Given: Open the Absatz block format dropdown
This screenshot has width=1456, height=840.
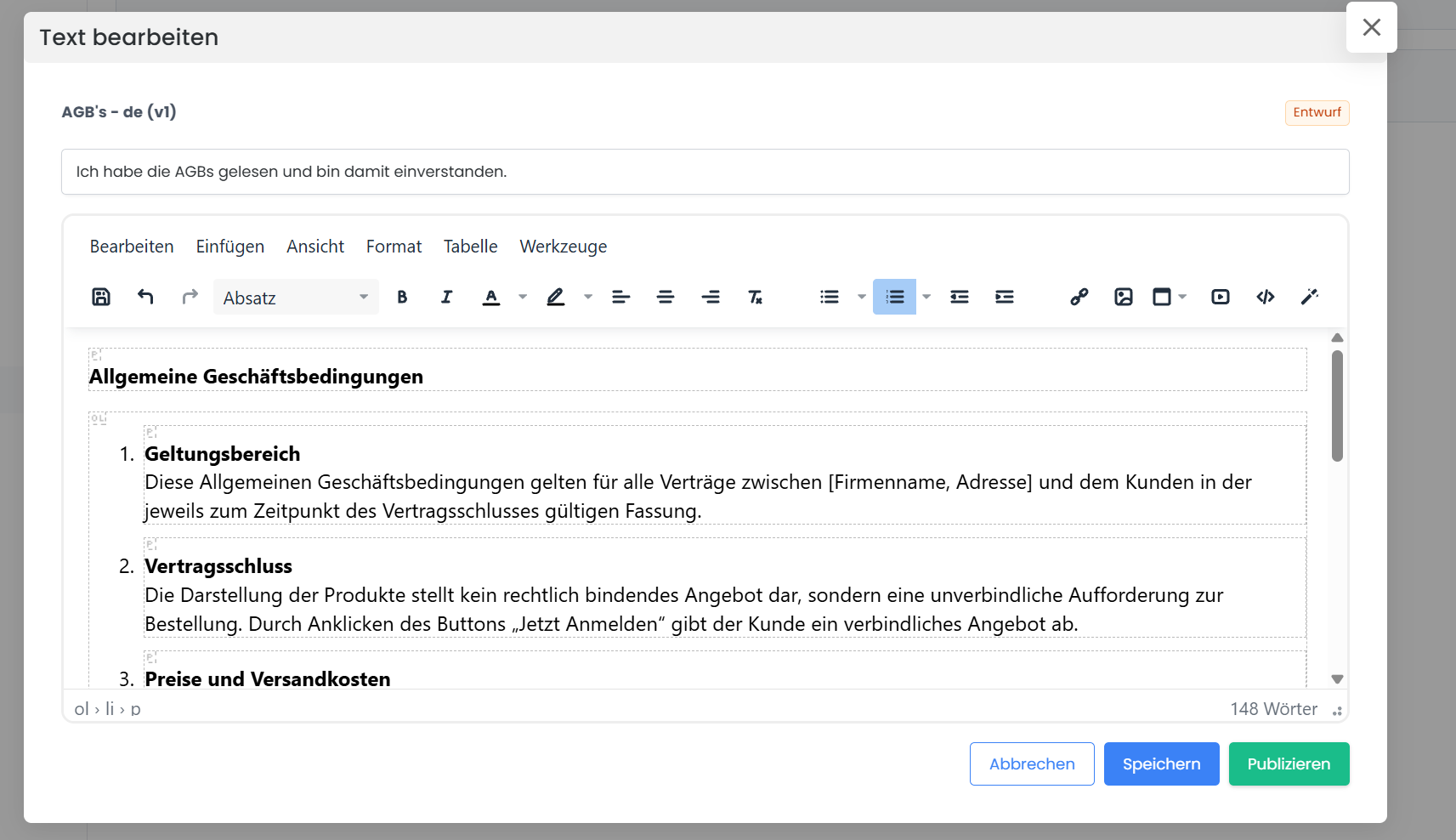Looking at the screenshot, I should (x=295, y=298).
